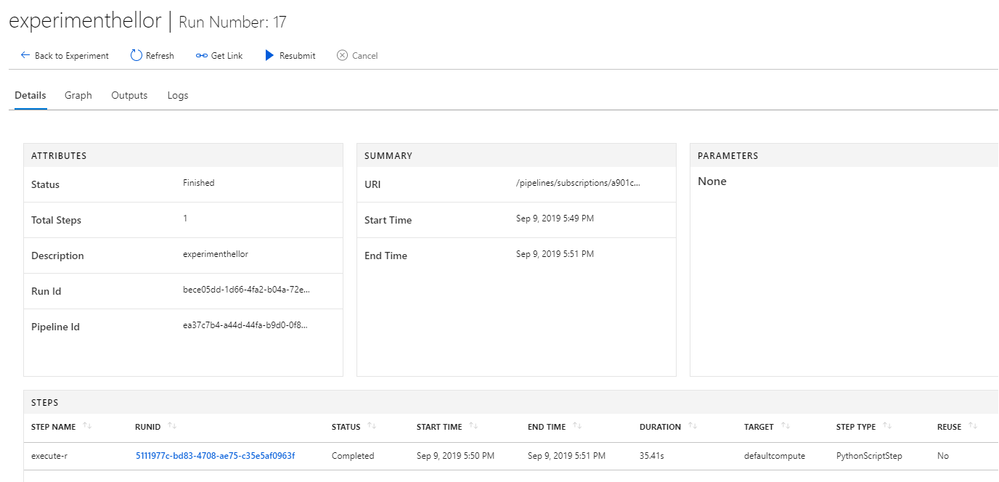Screen dimensions: 999x482
Task: Sort steps by Reuse arrows
Action: [x=973, y=427]
